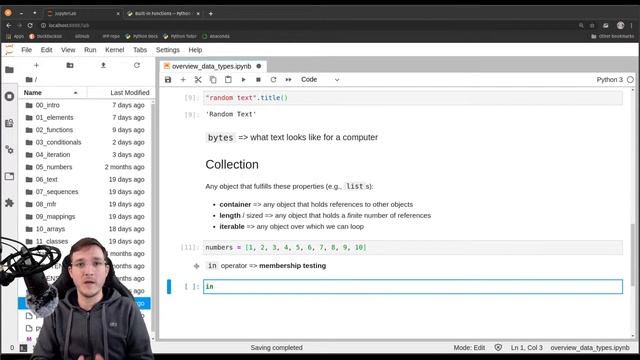Viewport: 640px width, 360px height.
Task: Interrupt the kernel with the stop icon
Action: coord(258,80)
